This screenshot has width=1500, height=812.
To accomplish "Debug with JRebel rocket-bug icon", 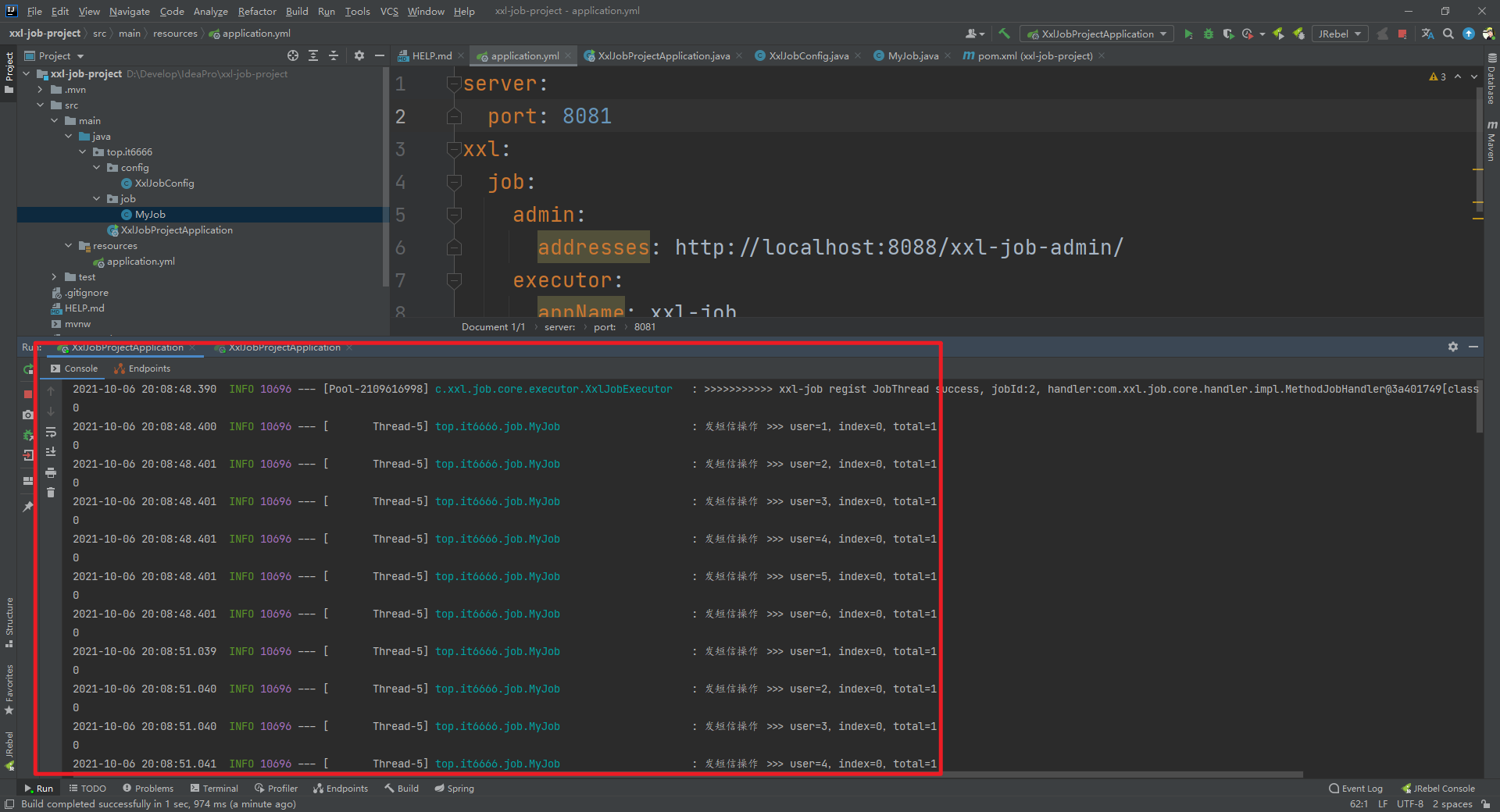I will pos(1299,34).
